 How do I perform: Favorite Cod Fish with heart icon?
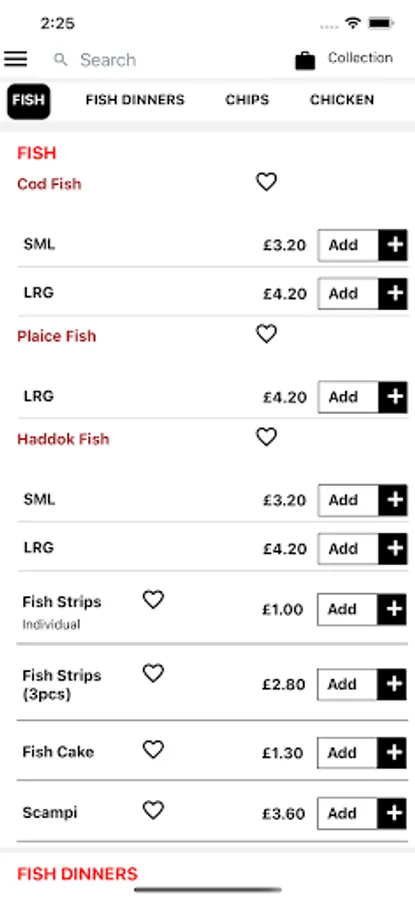tap(266, 182)
